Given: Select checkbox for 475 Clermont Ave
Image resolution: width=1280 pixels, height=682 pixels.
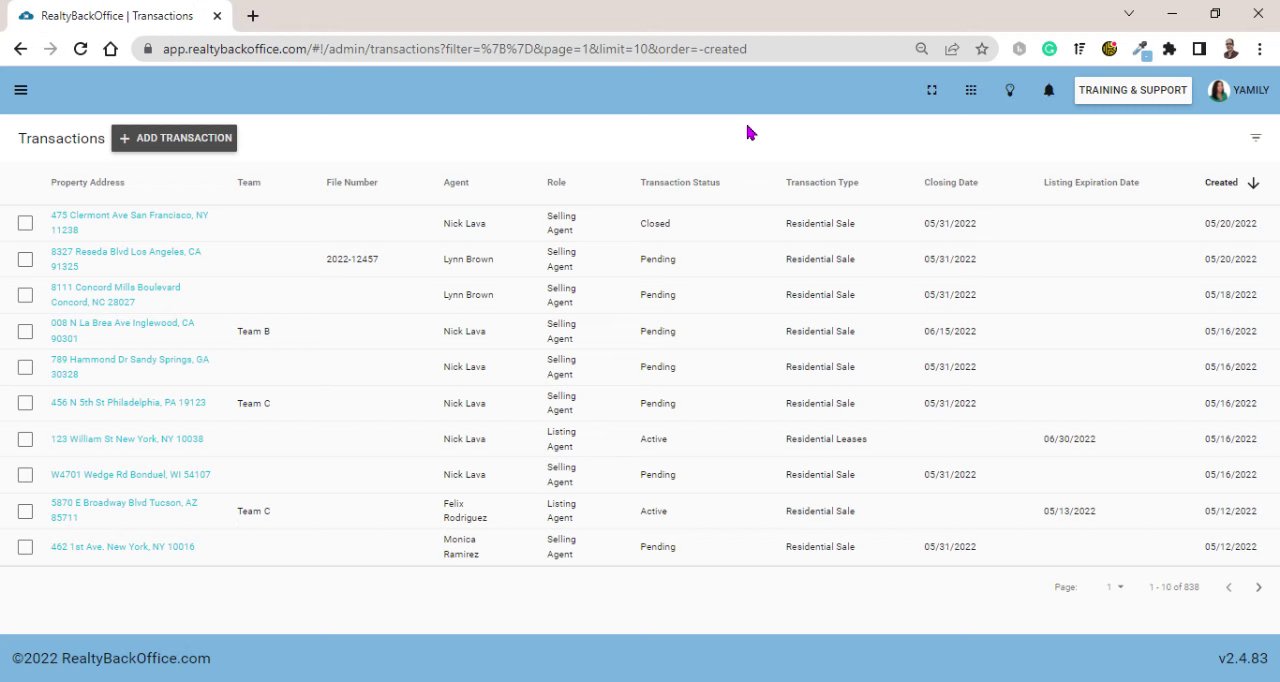Looking at the screenshot, I should click(25, 223).
